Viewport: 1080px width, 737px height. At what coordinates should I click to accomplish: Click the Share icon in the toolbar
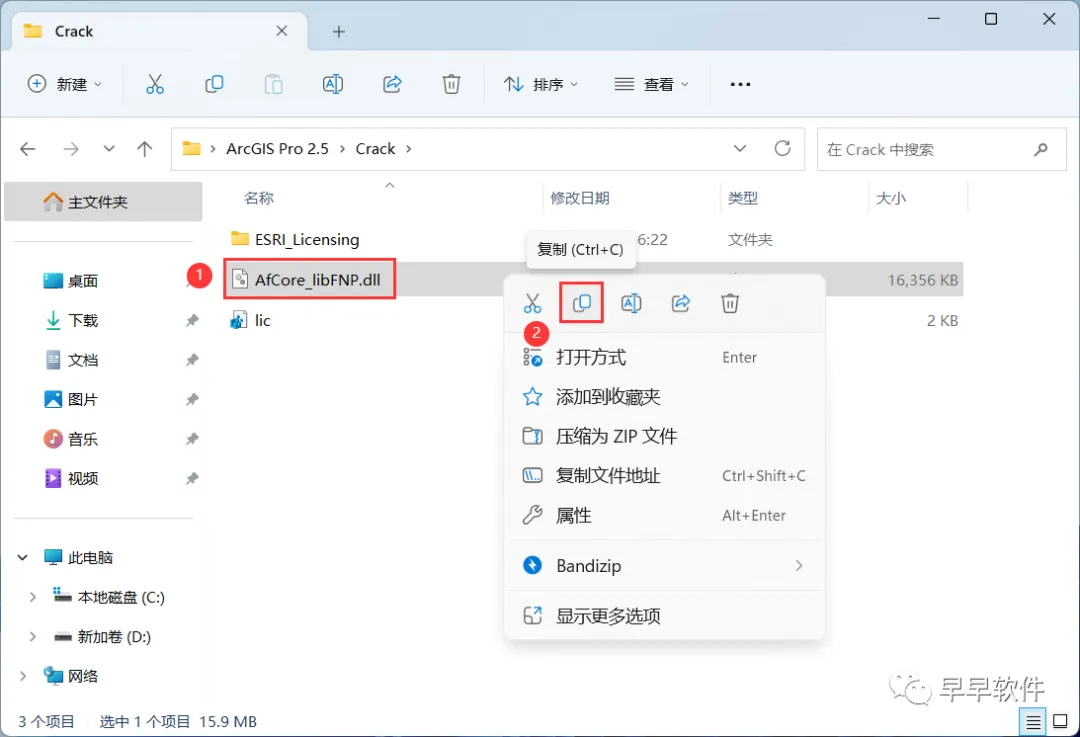pos(392,84)
